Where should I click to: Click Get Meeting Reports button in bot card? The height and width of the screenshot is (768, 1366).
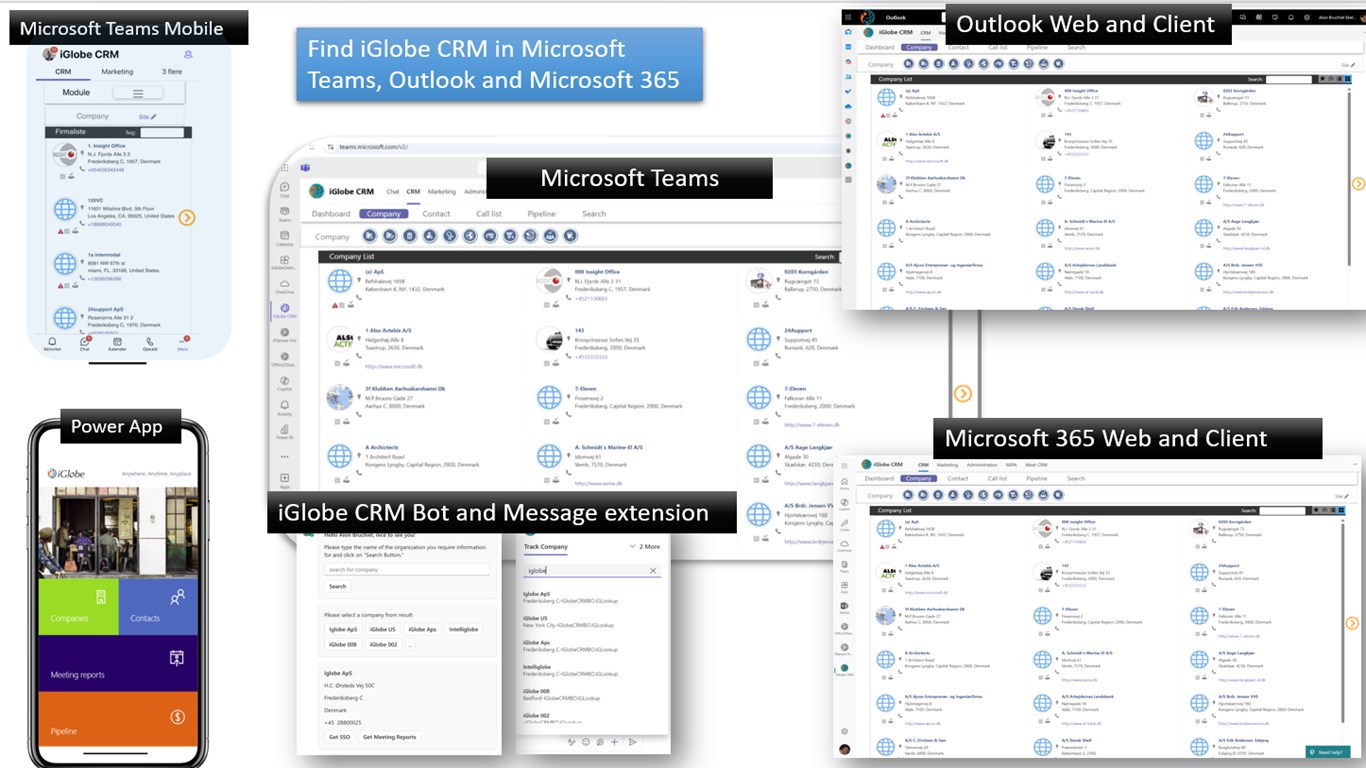(389, 737)
